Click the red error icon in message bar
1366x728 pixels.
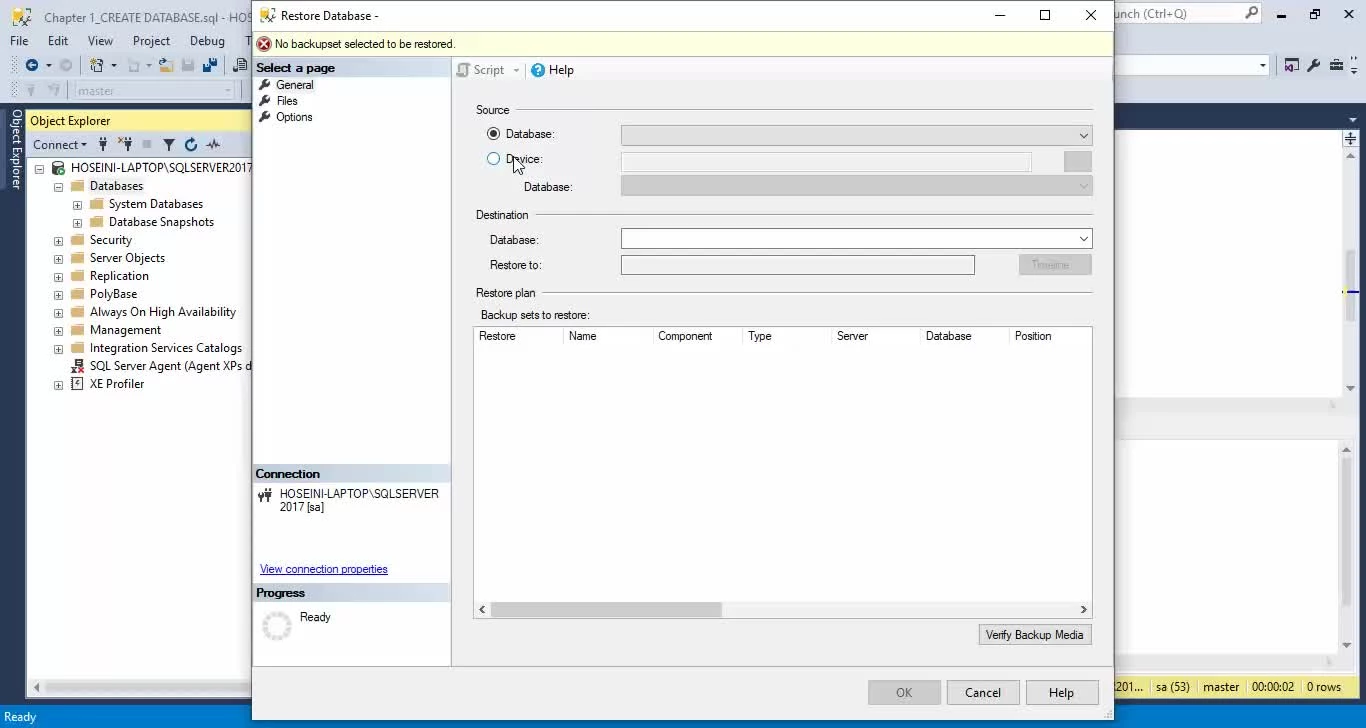click(264, 44)
